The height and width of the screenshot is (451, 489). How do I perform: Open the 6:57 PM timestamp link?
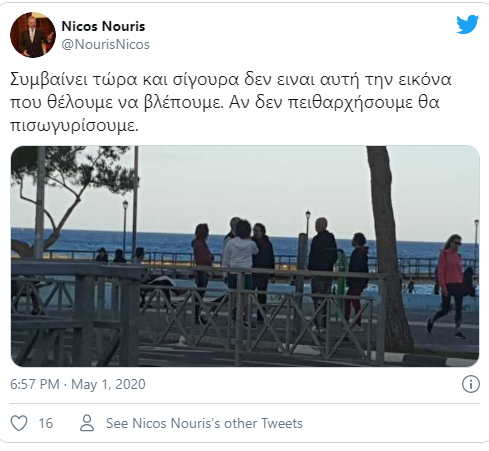click(35, 384)
